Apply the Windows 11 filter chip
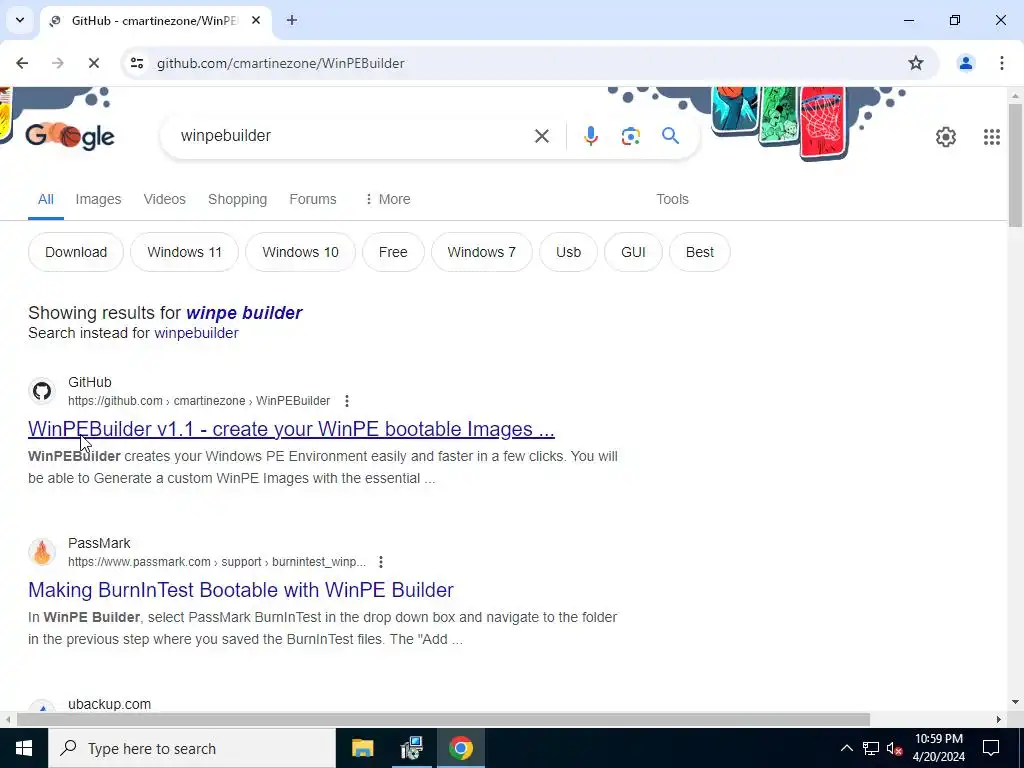The height and width of the screenshot is (768, 1024). click(x=184, y=252)
